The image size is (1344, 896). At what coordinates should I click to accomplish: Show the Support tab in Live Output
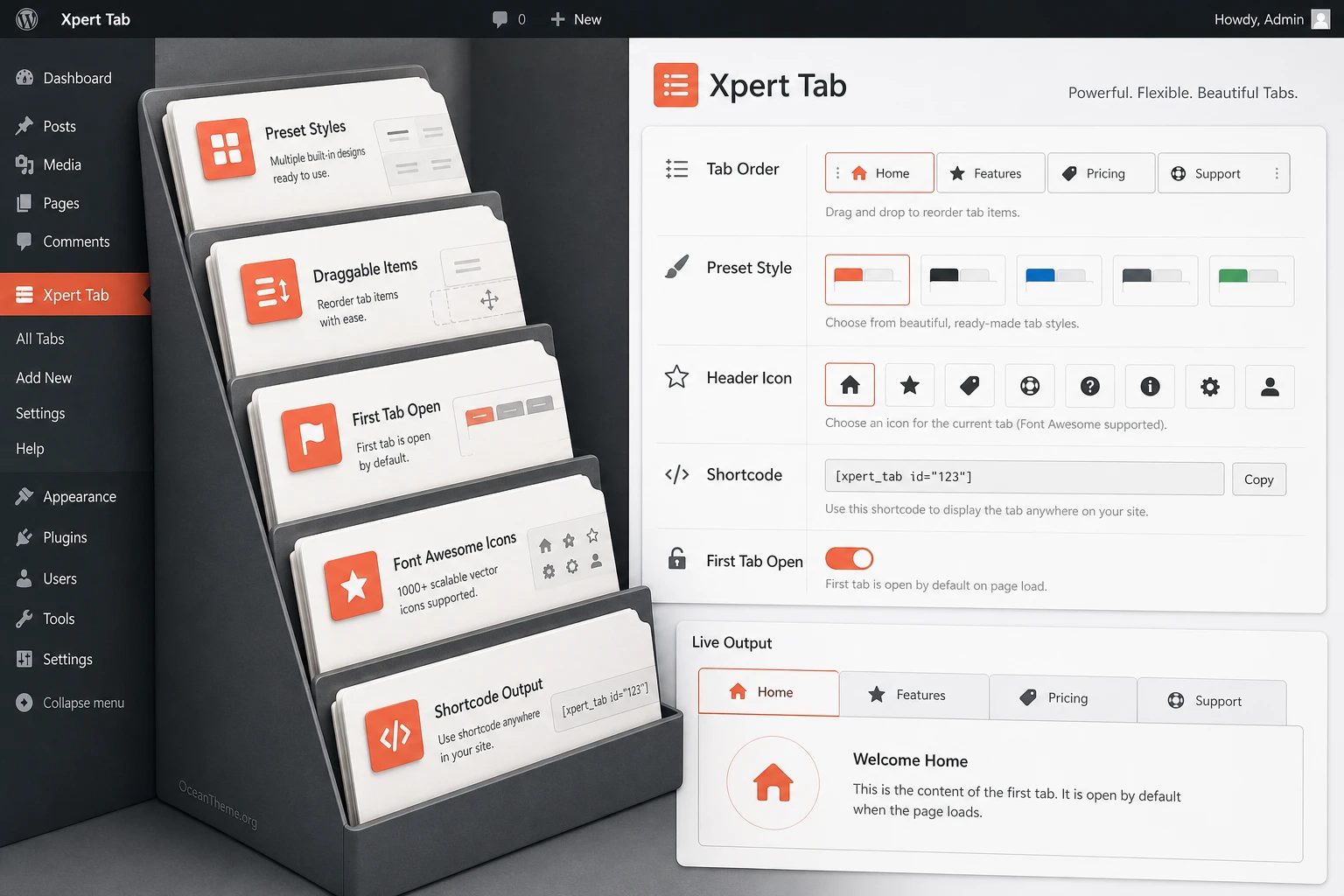click(1212, 701)
